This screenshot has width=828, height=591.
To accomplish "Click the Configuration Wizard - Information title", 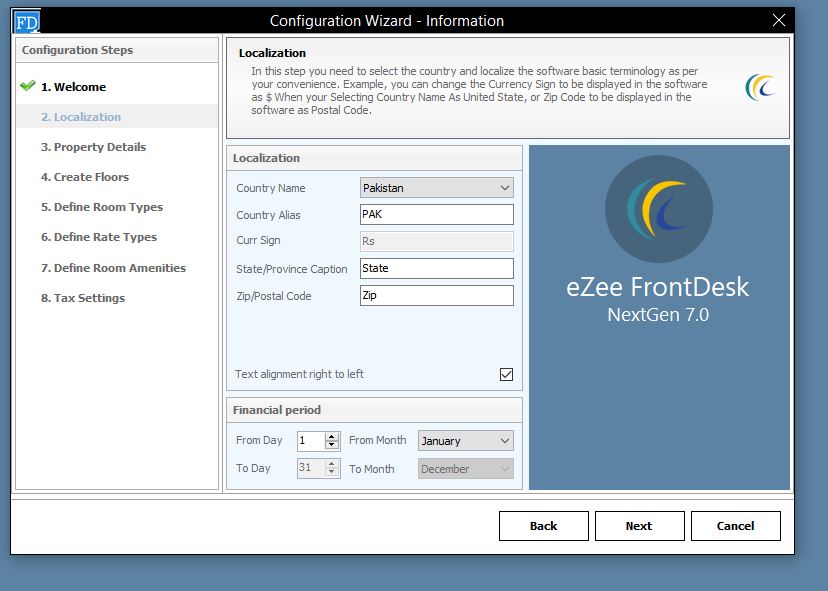I will (387, 21).
